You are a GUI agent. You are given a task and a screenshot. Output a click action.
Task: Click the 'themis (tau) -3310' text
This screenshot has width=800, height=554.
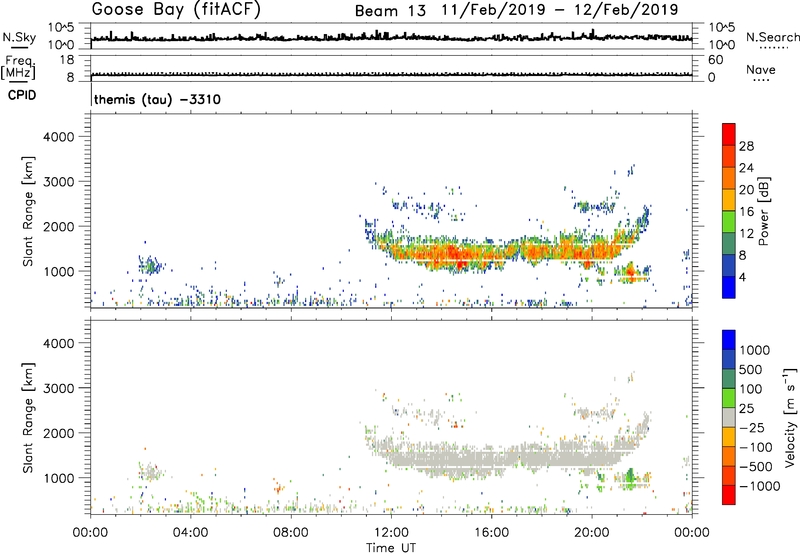pyautogui.click(x=157, y=99)
